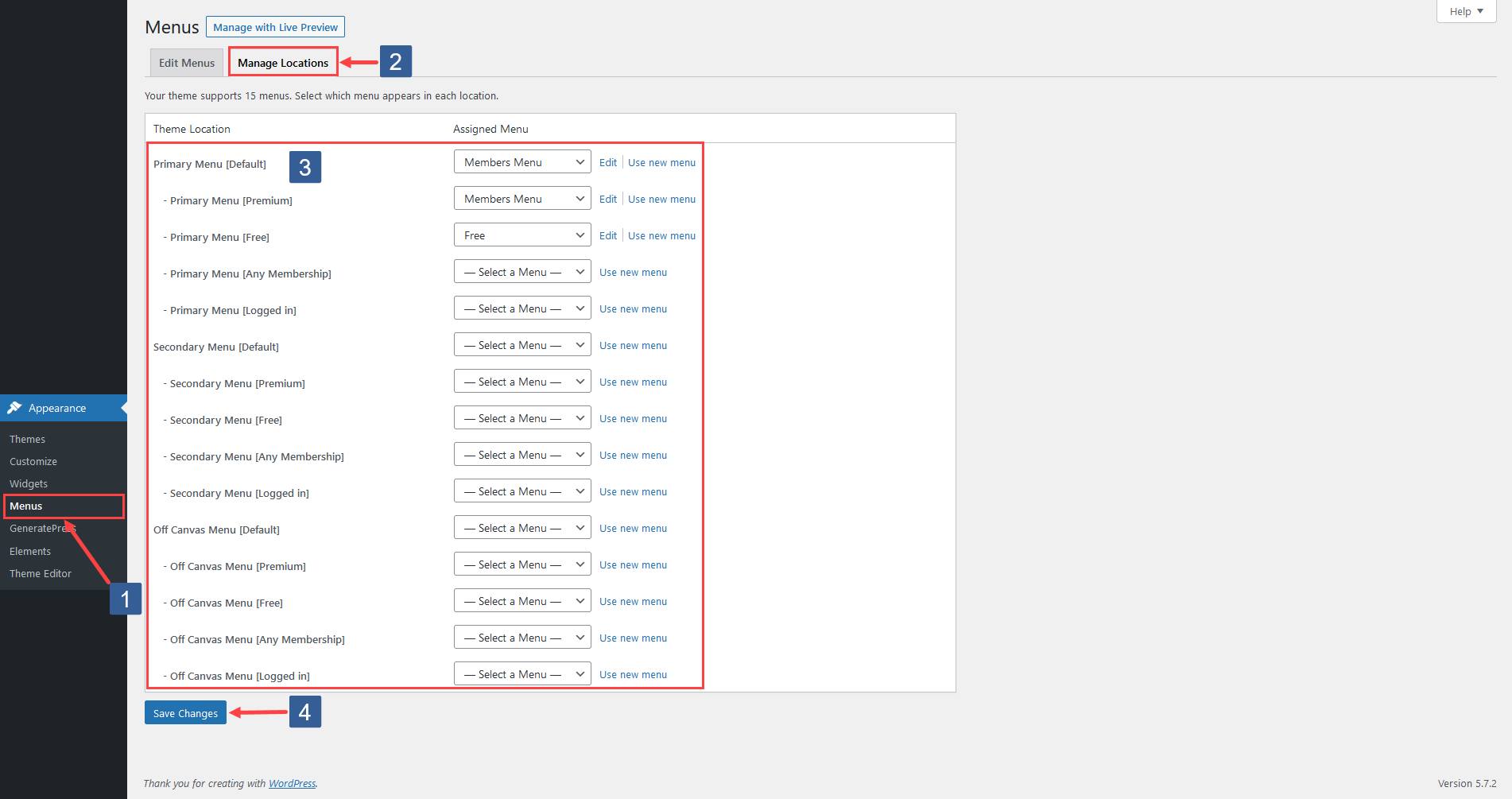This screenshot has width=1512, height=799.
Task: Open the Free menu dropdown for Primary Menu [Free]
Action: point(521,235)
